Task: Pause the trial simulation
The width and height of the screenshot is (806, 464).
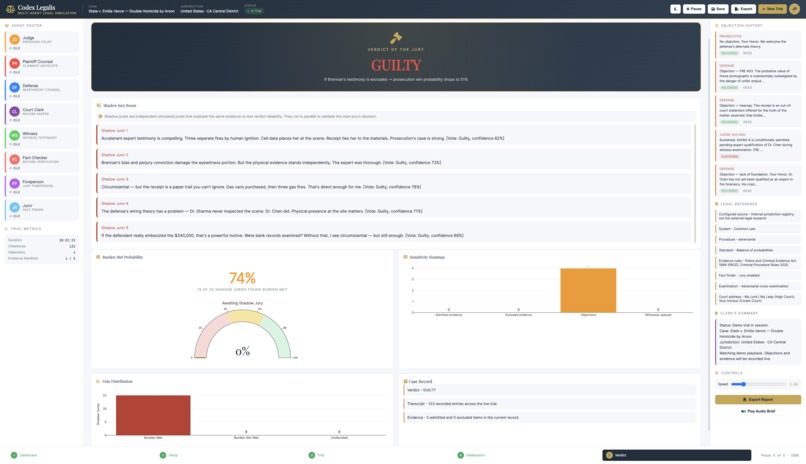Action: [693, 9]
